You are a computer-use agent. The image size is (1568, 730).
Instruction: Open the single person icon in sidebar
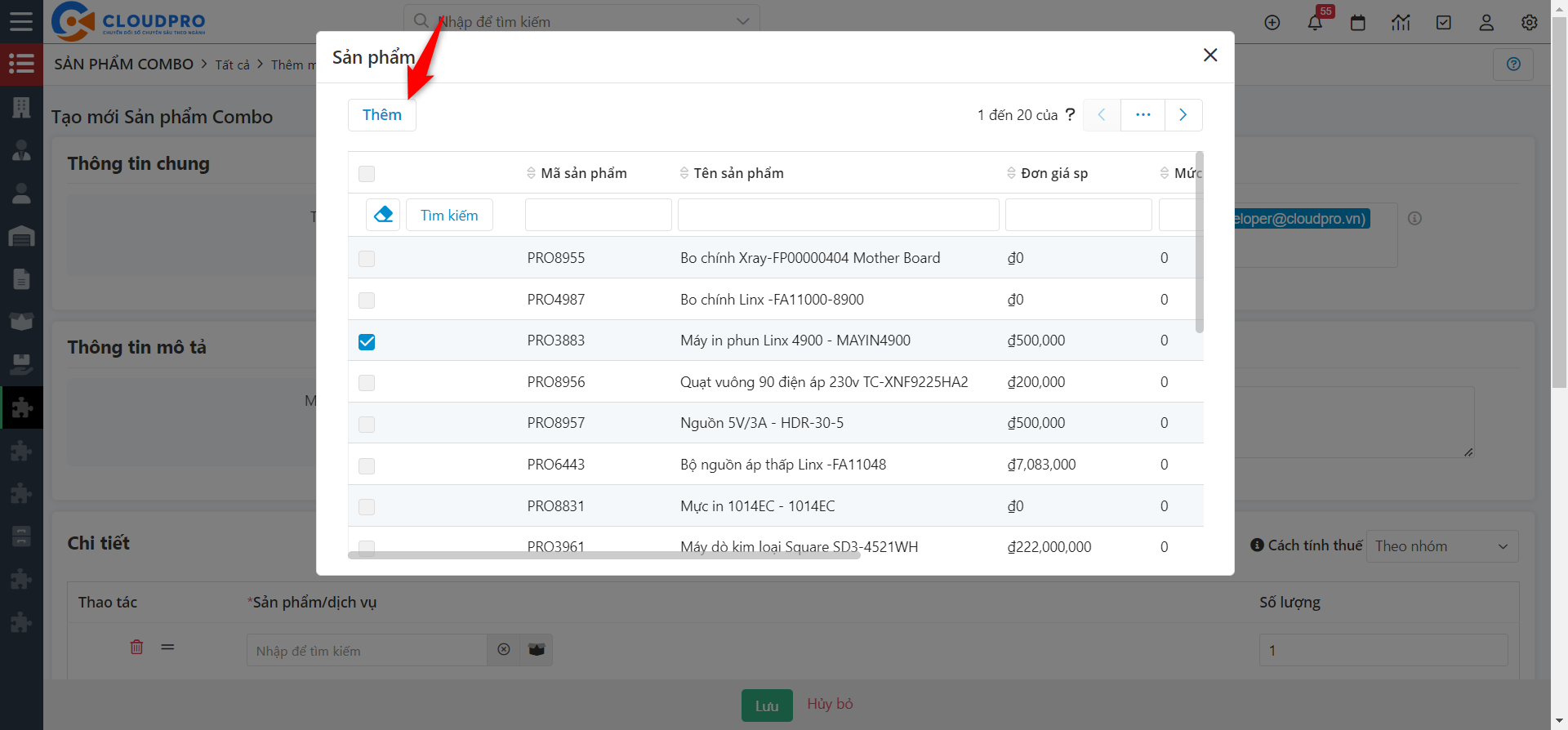pos(21,194)
